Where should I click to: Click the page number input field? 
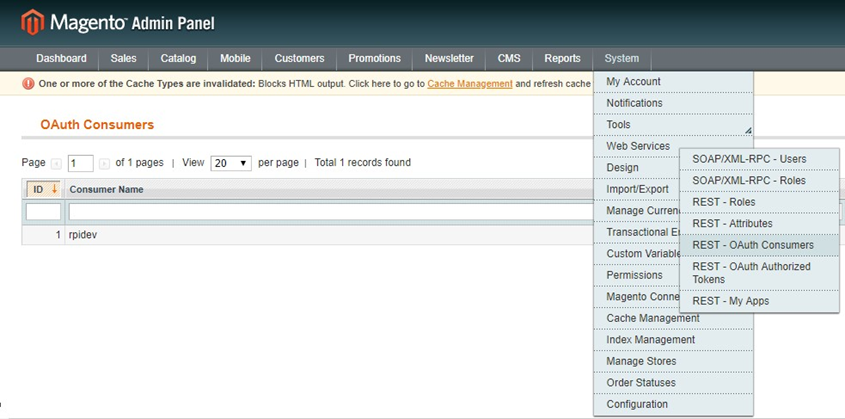80,163
